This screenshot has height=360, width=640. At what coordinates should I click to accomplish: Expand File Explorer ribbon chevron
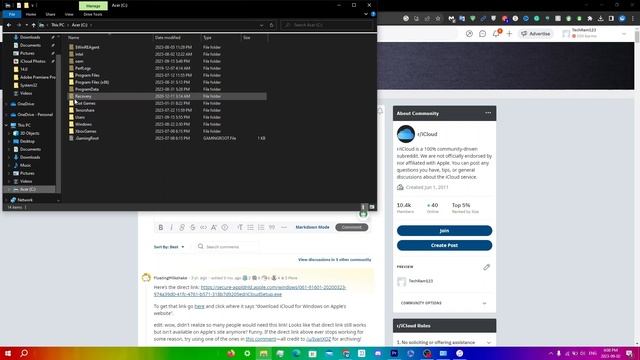(x=366, y=14)
